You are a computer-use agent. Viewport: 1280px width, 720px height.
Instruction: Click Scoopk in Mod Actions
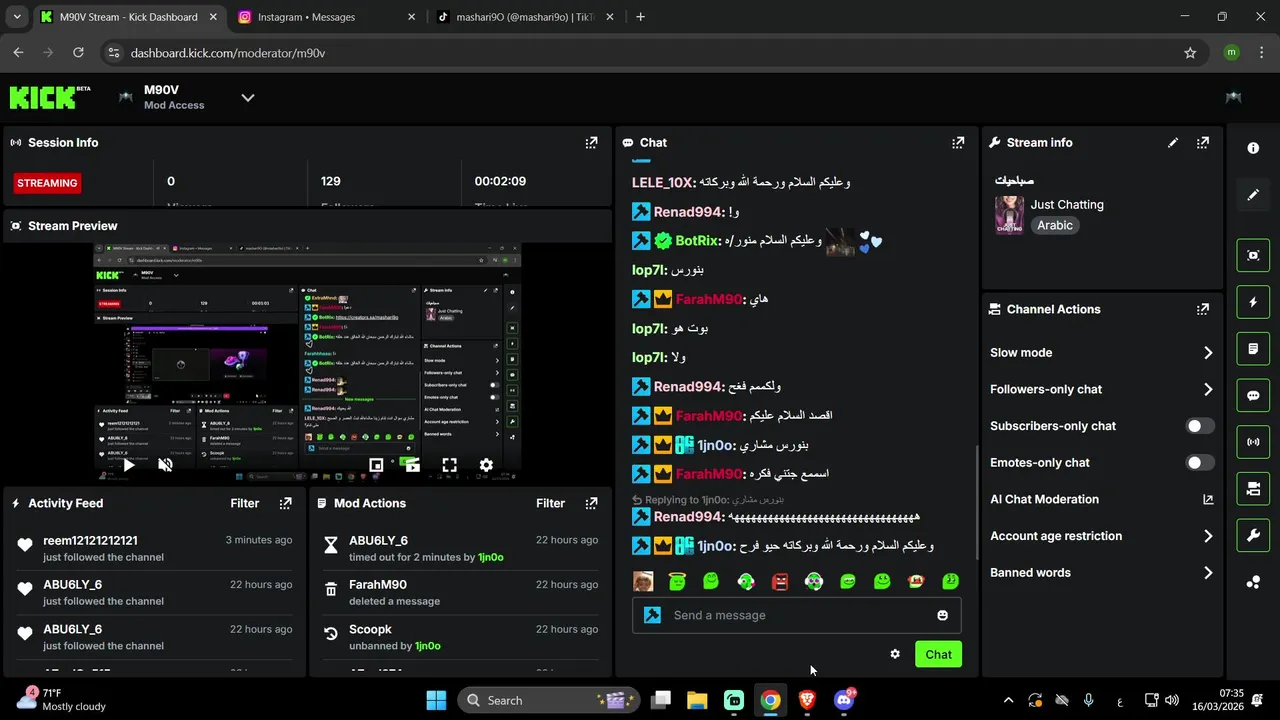[x=370, y=629]
